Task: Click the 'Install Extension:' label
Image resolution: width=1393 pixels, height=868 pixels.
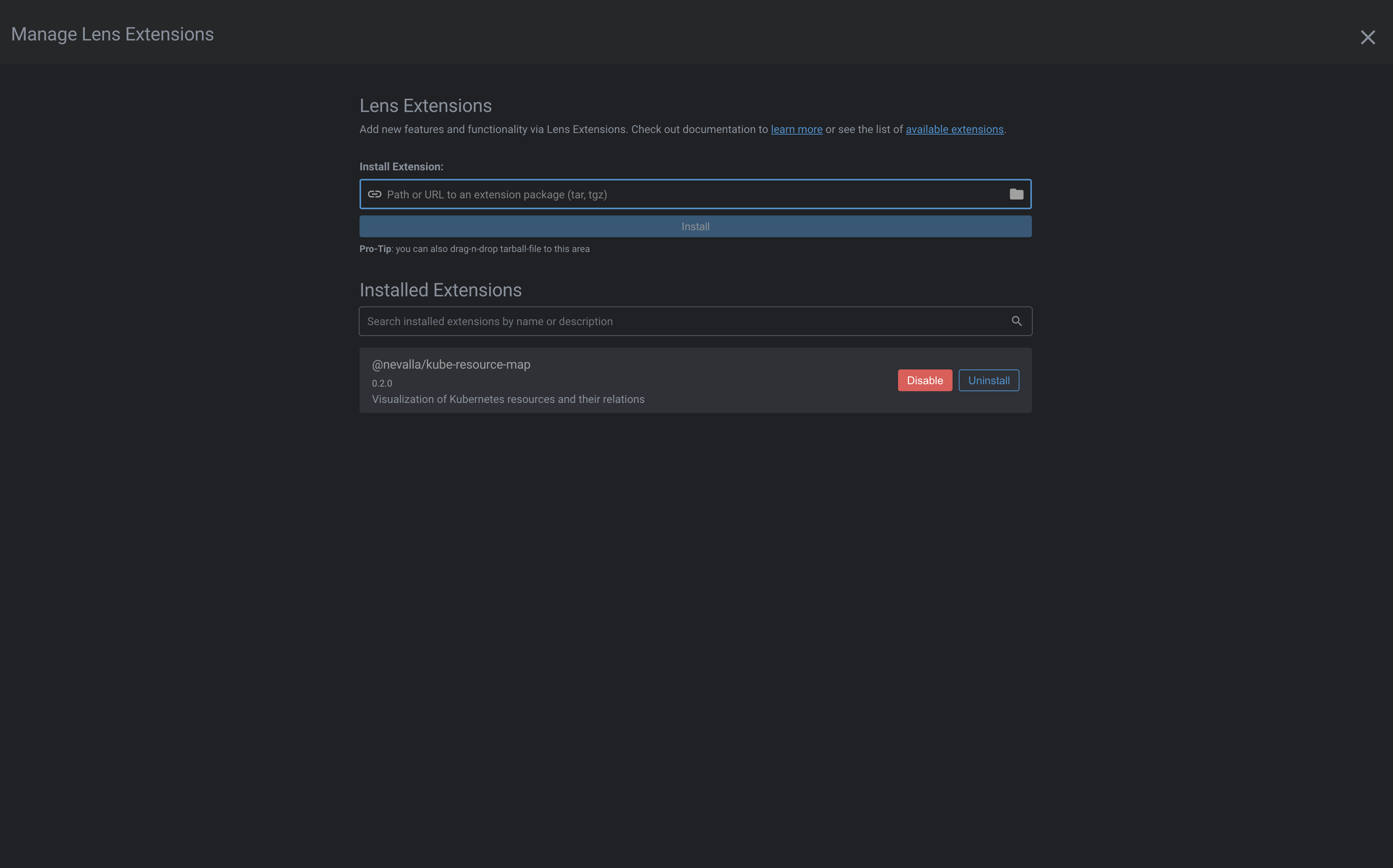Action: click(401, 167)
